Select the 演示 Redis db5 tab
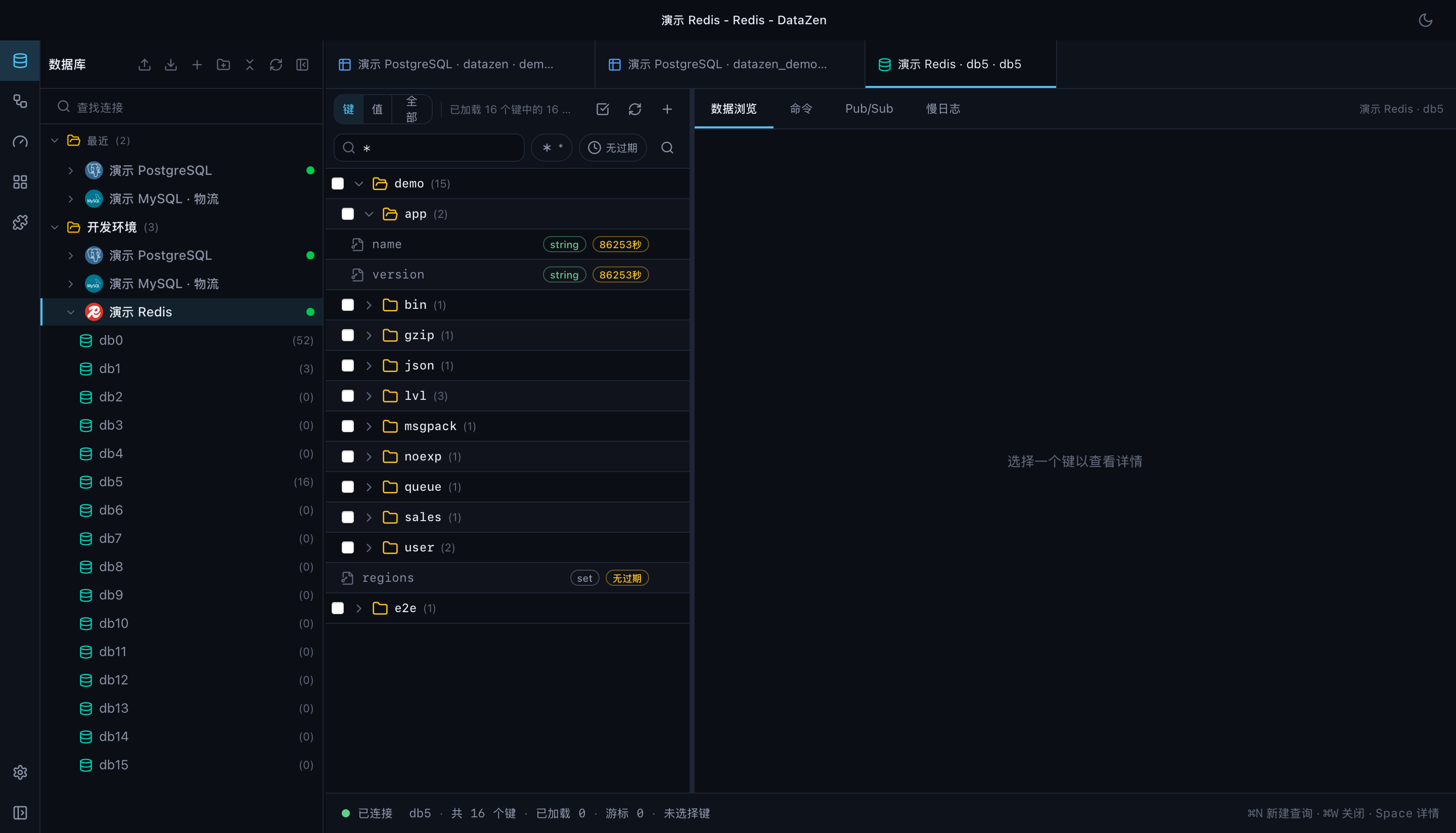Image resolution: width=1456 pixels, height=833 pixels. (961, 65)
